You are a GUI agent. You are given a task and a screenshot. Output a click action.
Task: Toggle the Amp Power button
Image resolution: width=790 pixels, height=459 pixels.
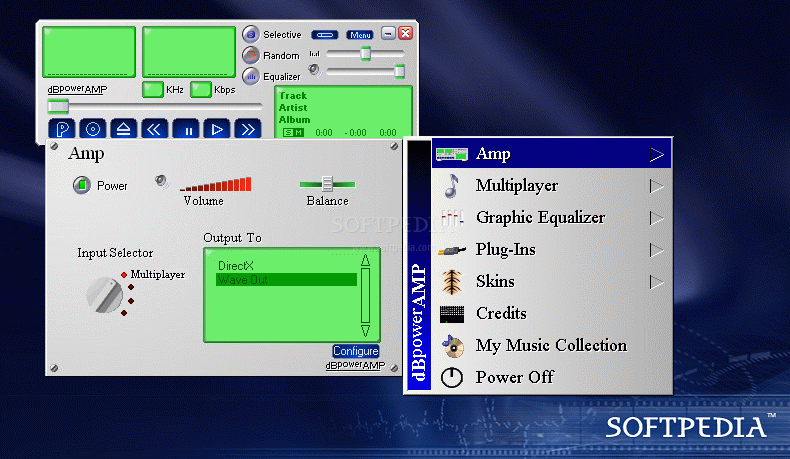coord(82,185)
